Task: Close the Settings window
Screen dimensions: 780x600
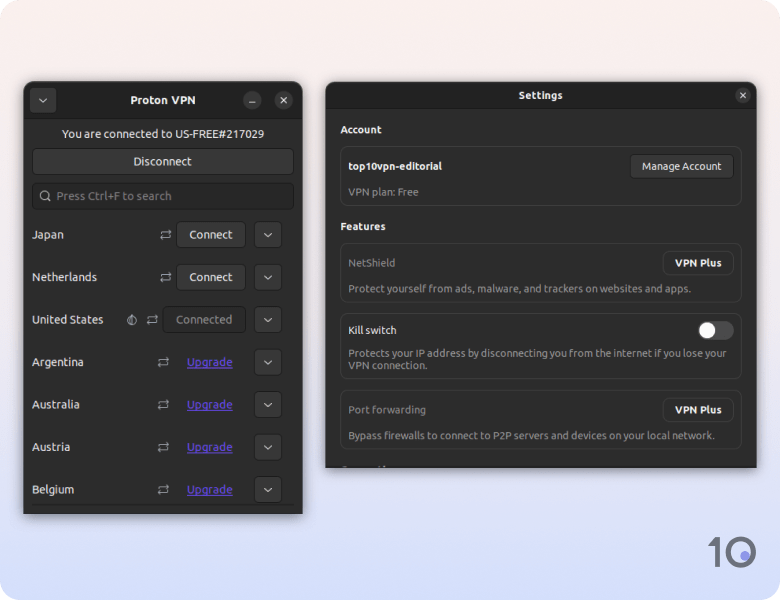Action: (x=743, y=95)
